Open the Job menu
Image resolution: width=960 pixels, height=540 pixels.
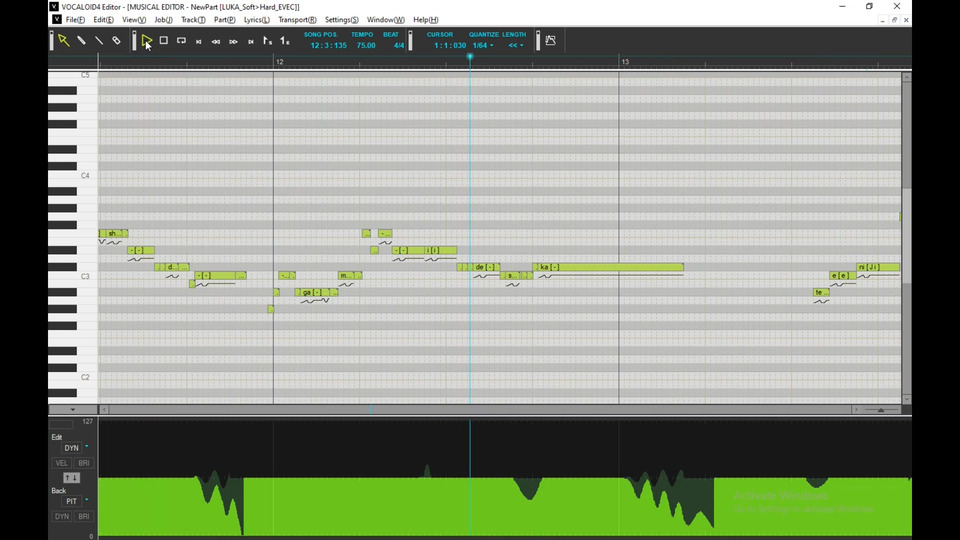point(163,20)
